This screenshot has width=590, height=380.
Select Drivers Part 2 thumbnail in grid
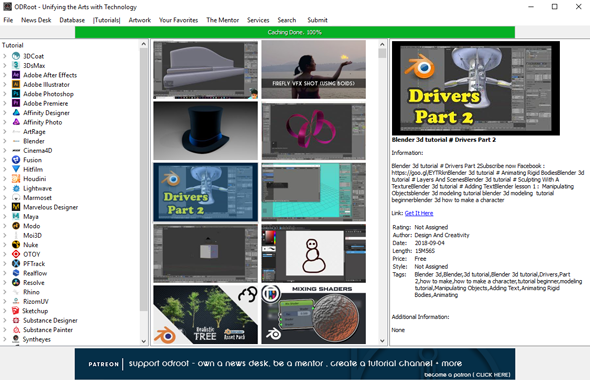(x=205, y=192)
